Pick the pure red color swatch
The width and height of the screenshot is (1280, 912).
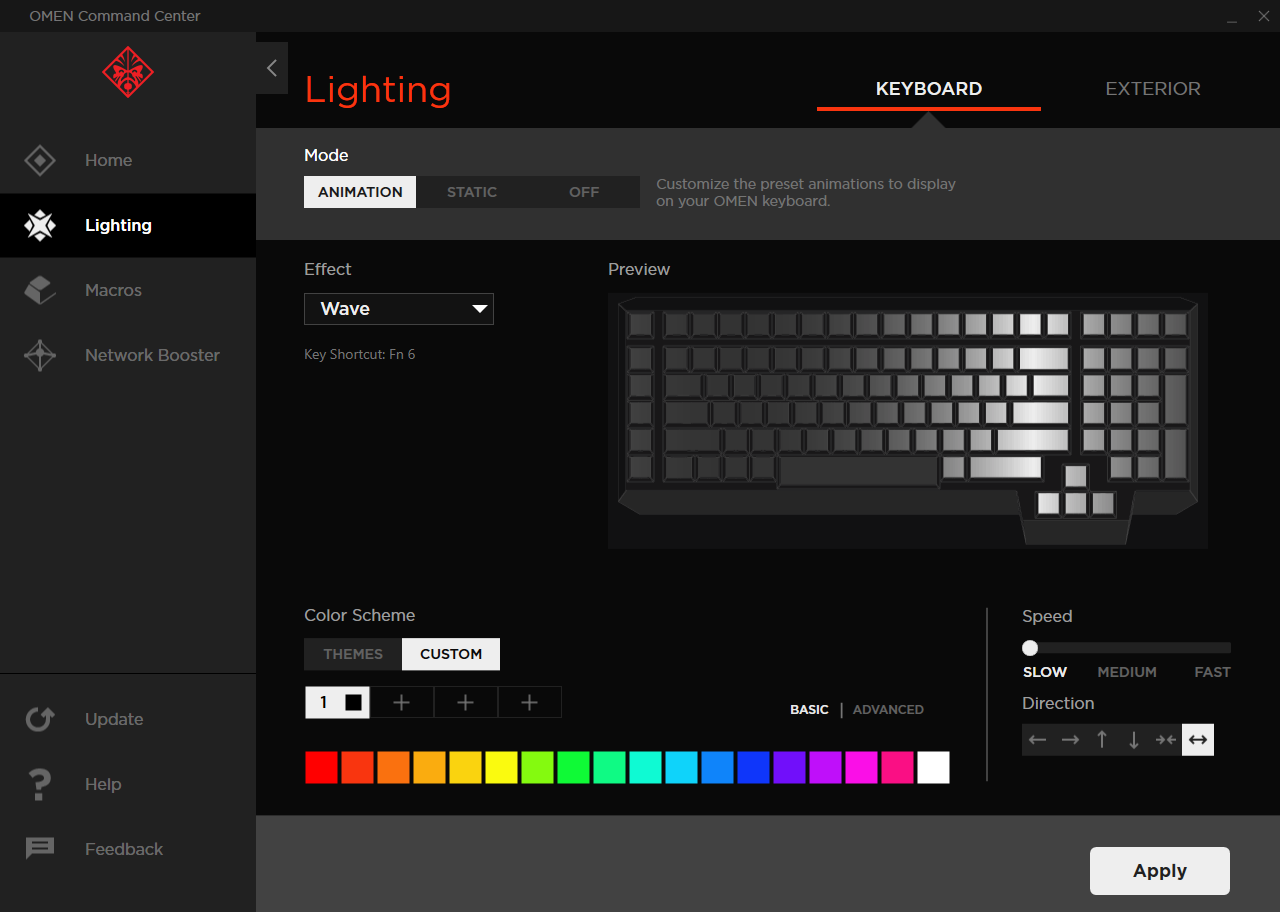[321, 767]
